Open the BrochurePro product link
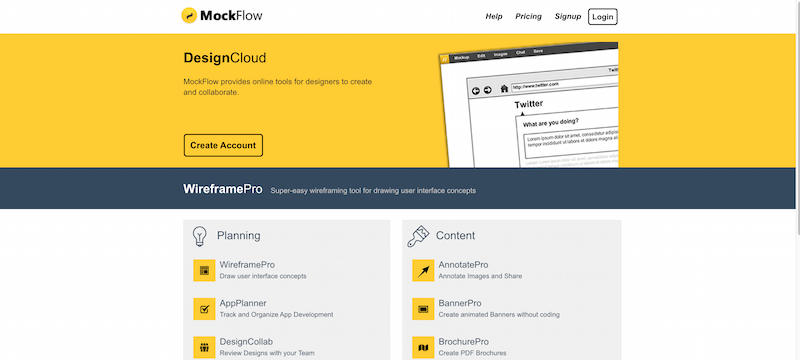This screenshot has width=800, height=360. coord(463,342)
